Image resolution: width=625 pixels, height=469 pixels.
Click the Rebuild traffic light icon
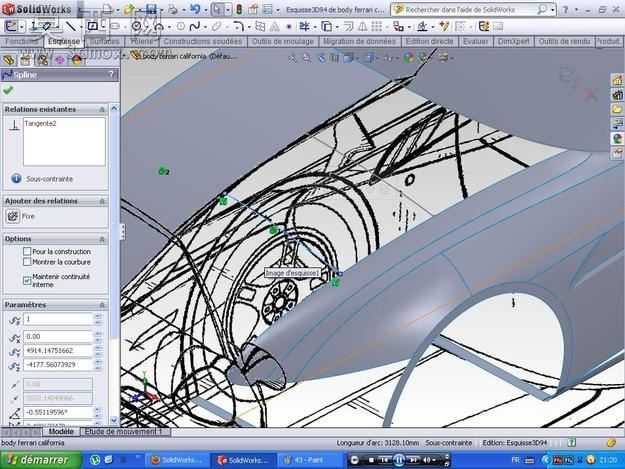[239, 9]
